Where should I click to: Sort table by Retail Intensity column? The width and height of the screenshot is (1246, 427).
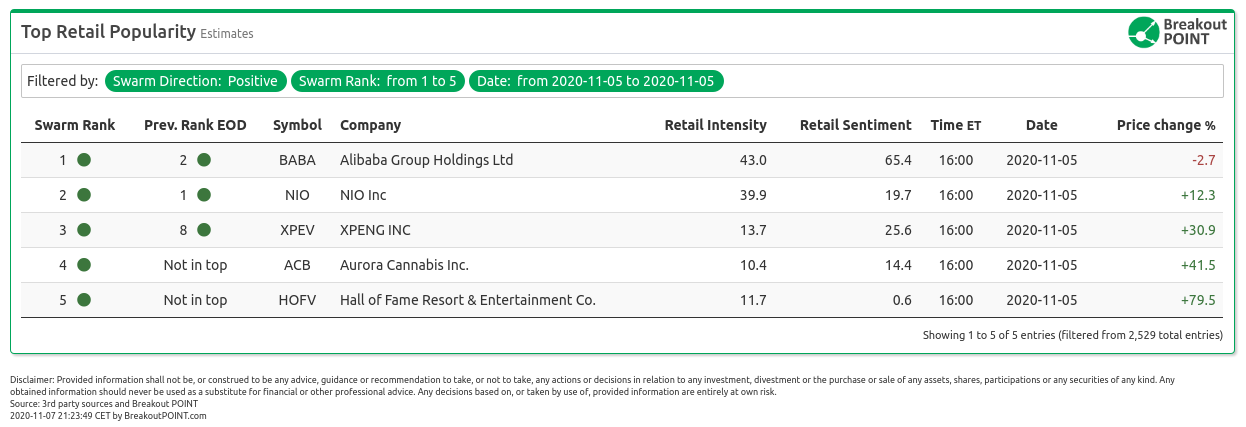715,125
